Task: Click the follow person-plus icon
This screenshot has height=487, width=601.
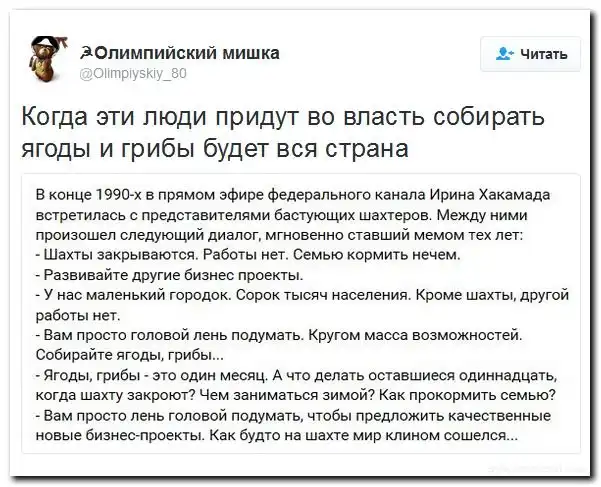Action: pyautogui.click(x=501, y=55)
